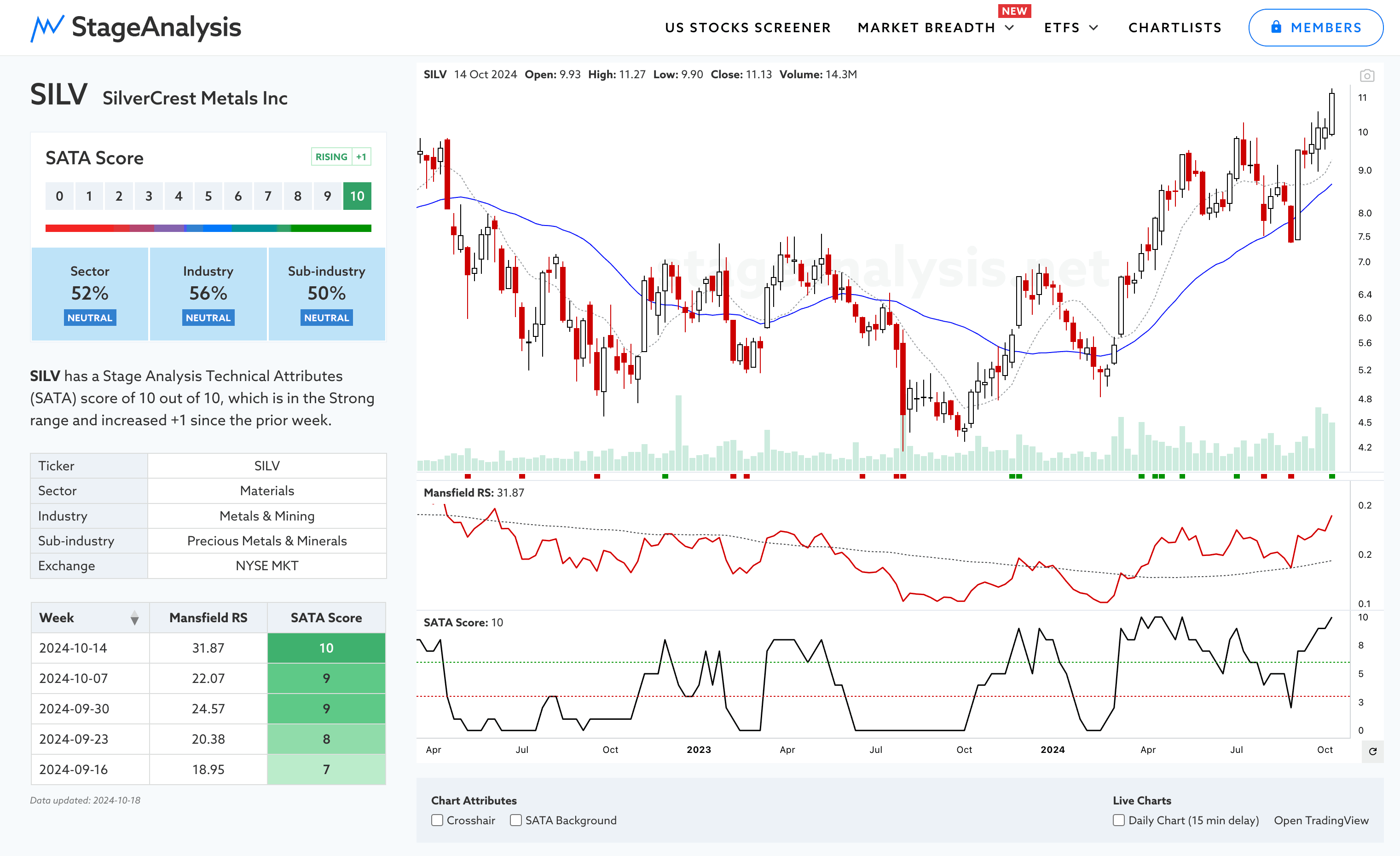
Task: Click Mansfield RS value 20.38
Action: (208, 739)
